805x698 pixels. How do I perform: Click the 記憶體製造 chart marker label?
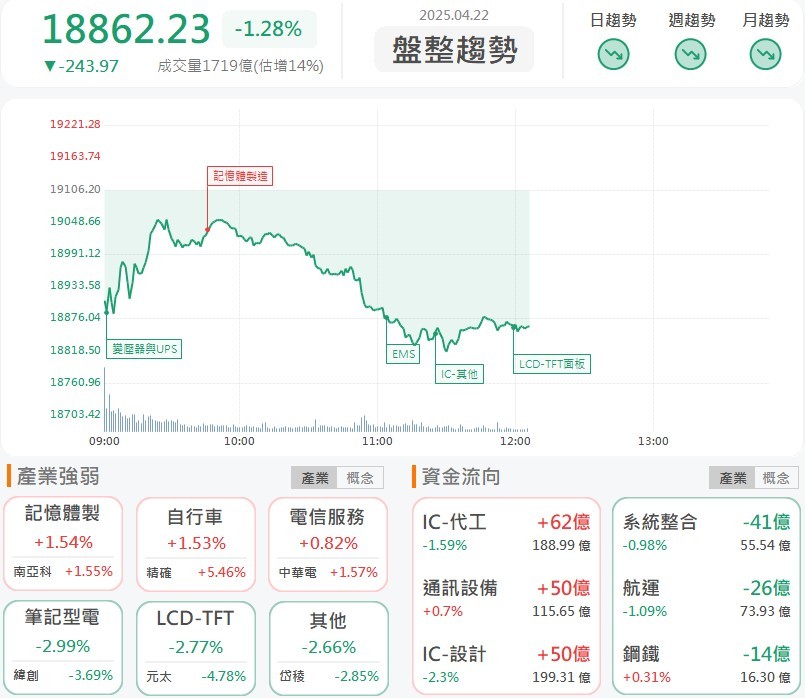tap(240, 176)
